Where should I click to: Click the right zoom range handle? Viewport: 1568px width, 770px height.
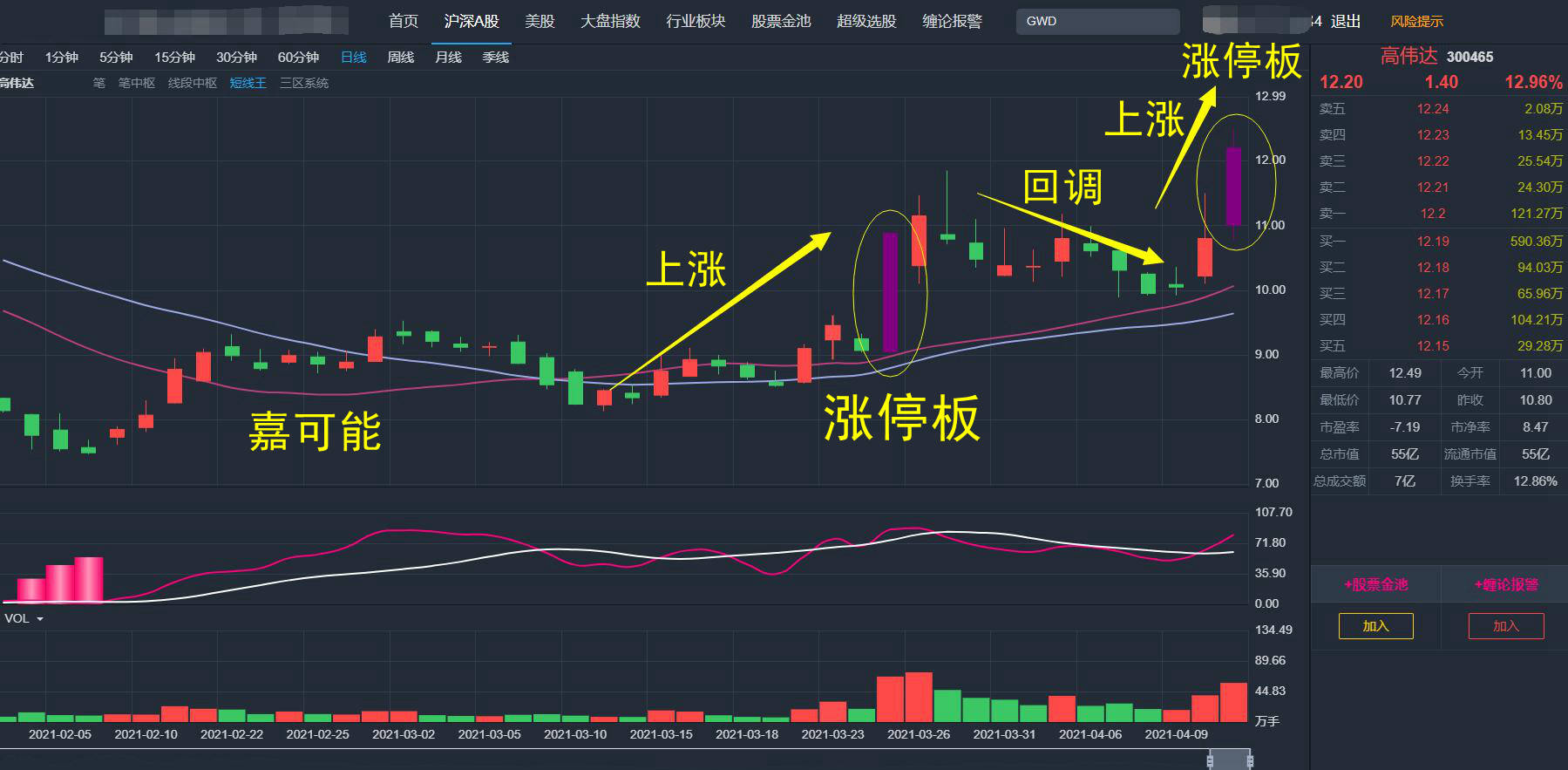[1251, 760]
